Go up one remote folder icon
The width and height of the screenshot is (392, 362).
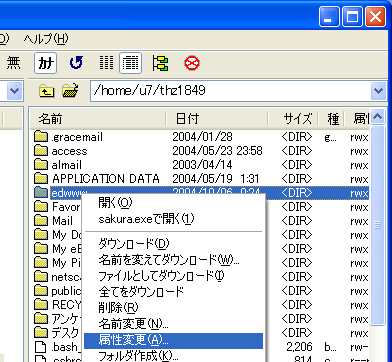(47, 90)
